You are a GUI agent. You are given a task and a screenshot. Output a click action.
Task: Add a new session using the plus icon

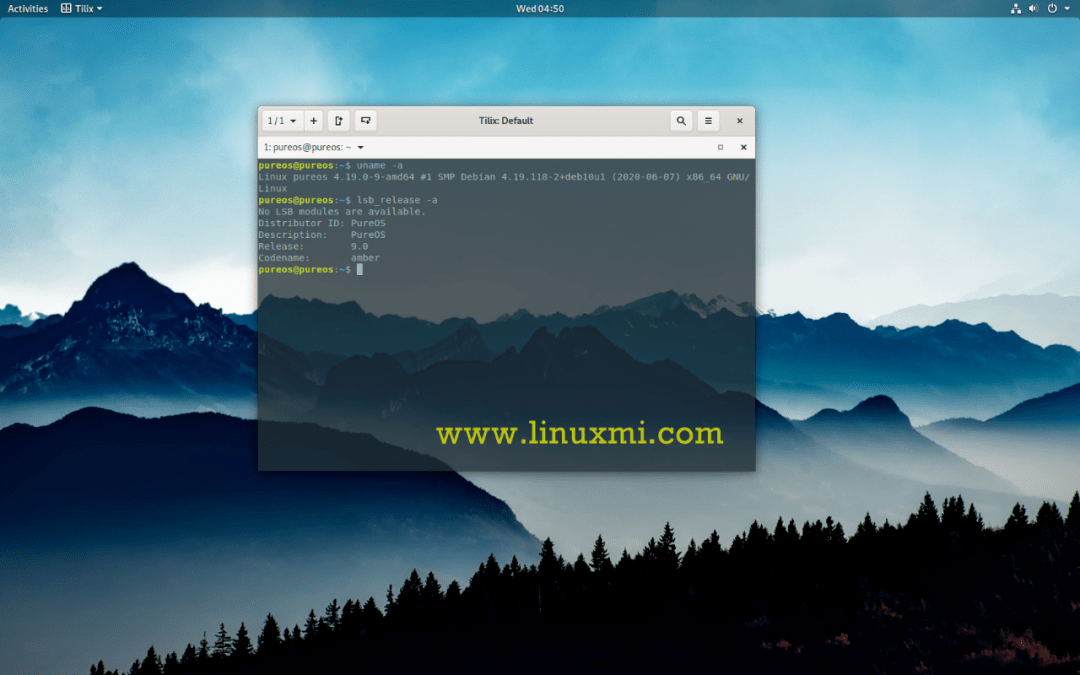pos(313,120)
